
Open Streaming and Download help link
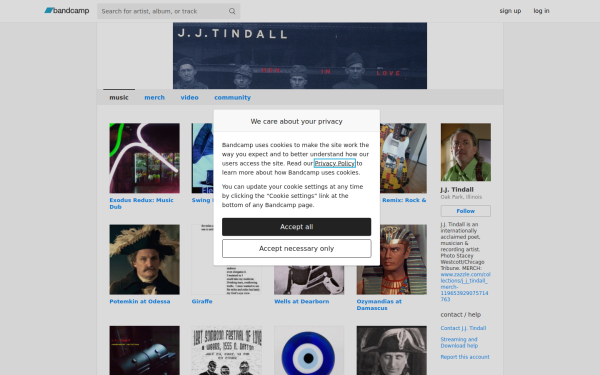click(x=459, y=342)
